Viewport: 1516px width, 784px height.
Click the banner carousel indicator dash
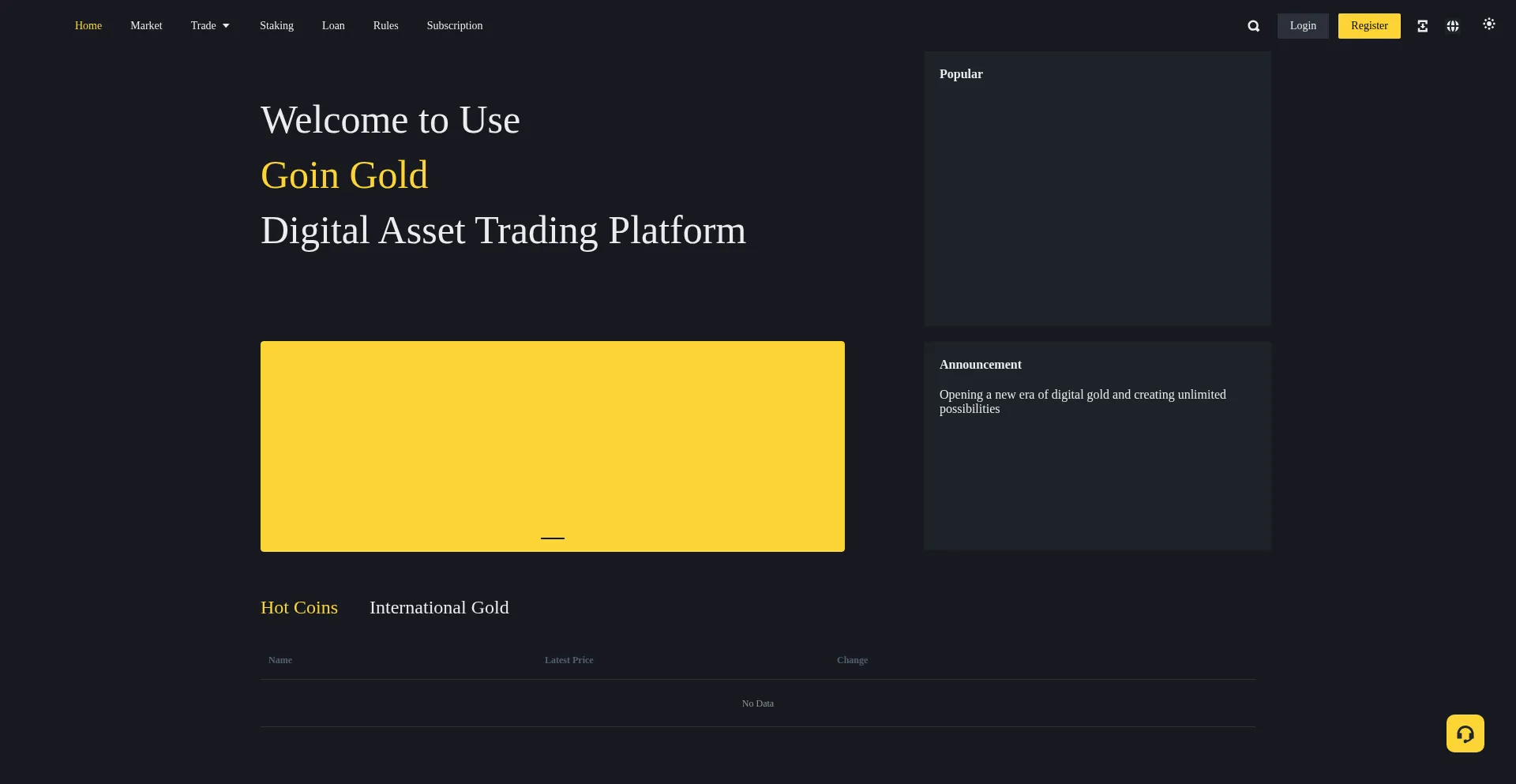553,538
